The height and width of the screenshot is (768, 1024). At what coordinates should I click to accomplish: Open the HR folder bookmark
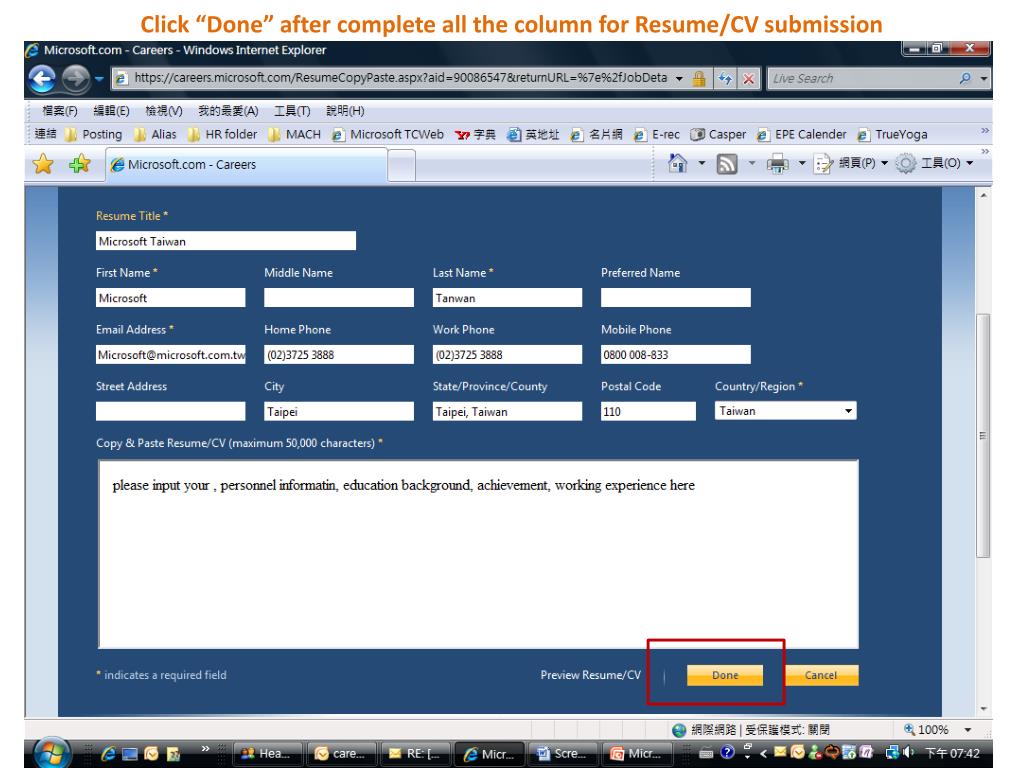pyautogui.click(x=222, y=135)
